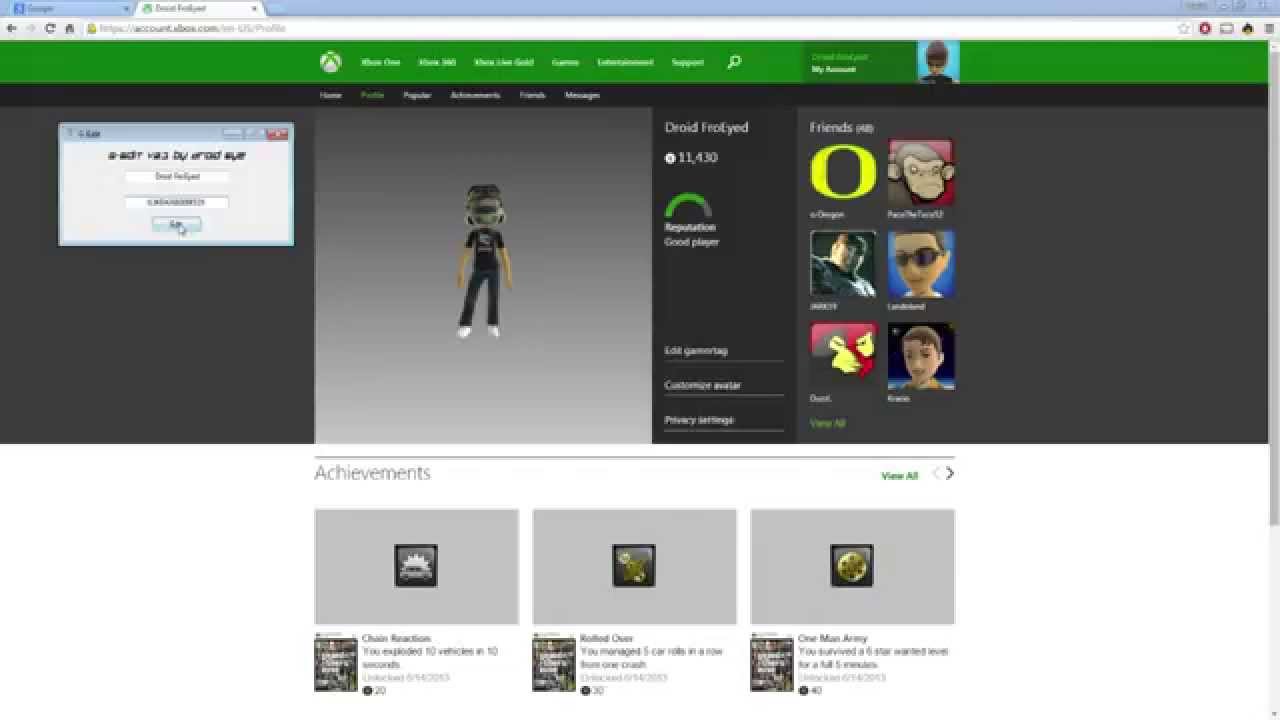Screen dimensions: 1280x720
Task: Go to Home in sub navigation
Action: click(x=331, y=95)
